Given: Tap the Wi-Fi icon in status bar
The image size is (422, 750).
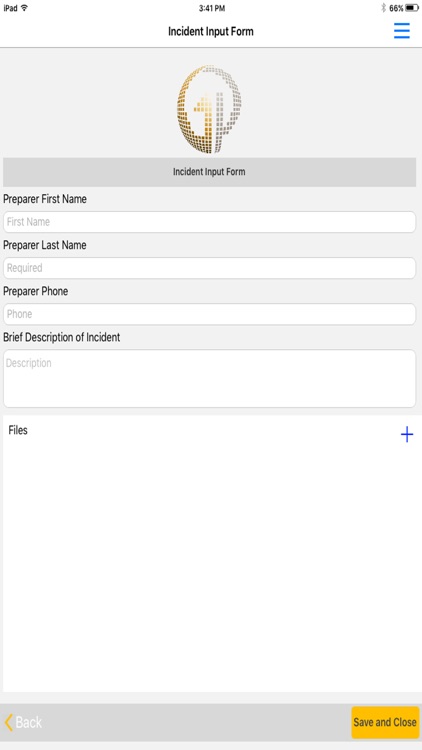Looking at the screenshot, I should (x=24, y=8).
